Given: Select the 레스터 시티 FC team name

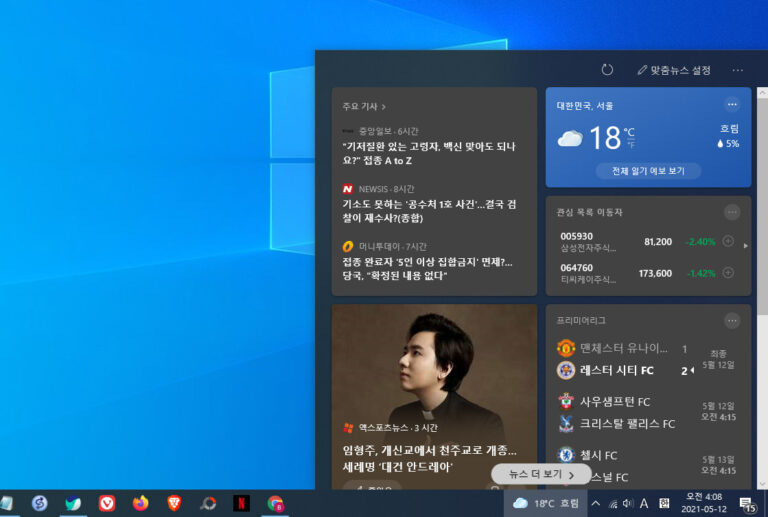Looking at the screenshot, I should 616,371.
